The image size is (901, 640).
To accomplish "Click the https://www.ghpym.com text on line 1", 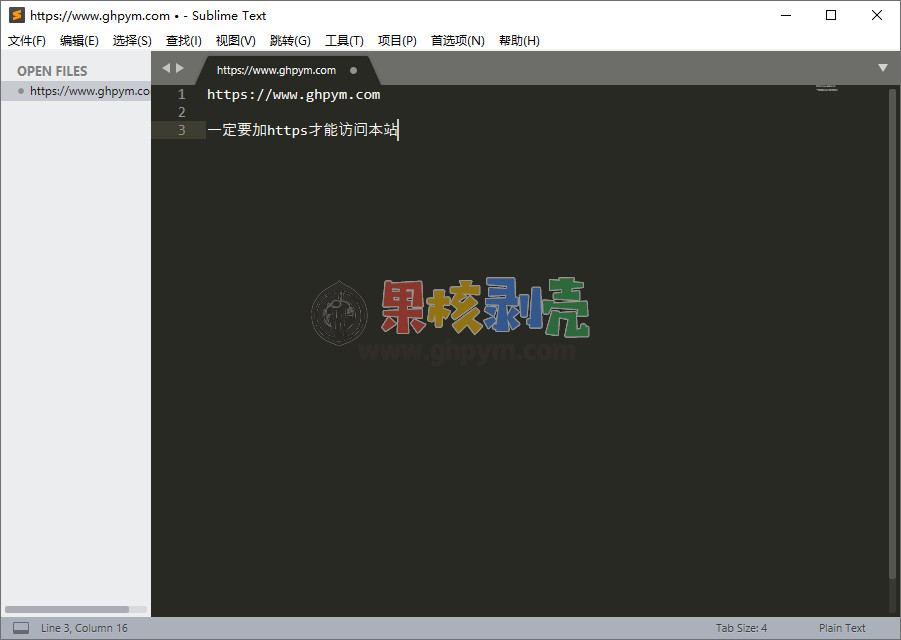I will [294, 95].
